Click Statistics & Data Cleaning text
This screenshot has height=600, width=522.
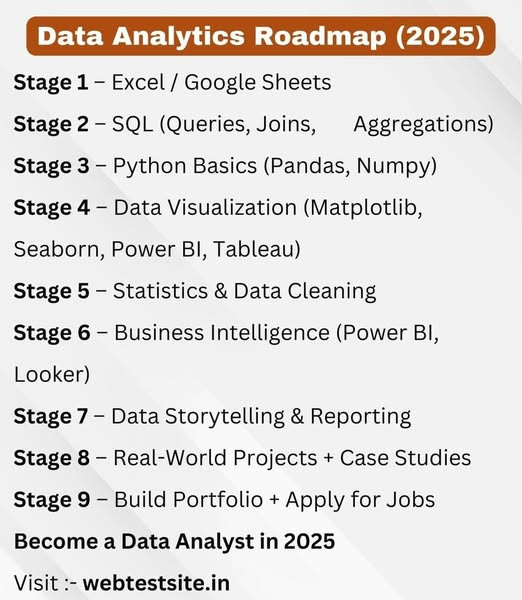pos(245,291)
